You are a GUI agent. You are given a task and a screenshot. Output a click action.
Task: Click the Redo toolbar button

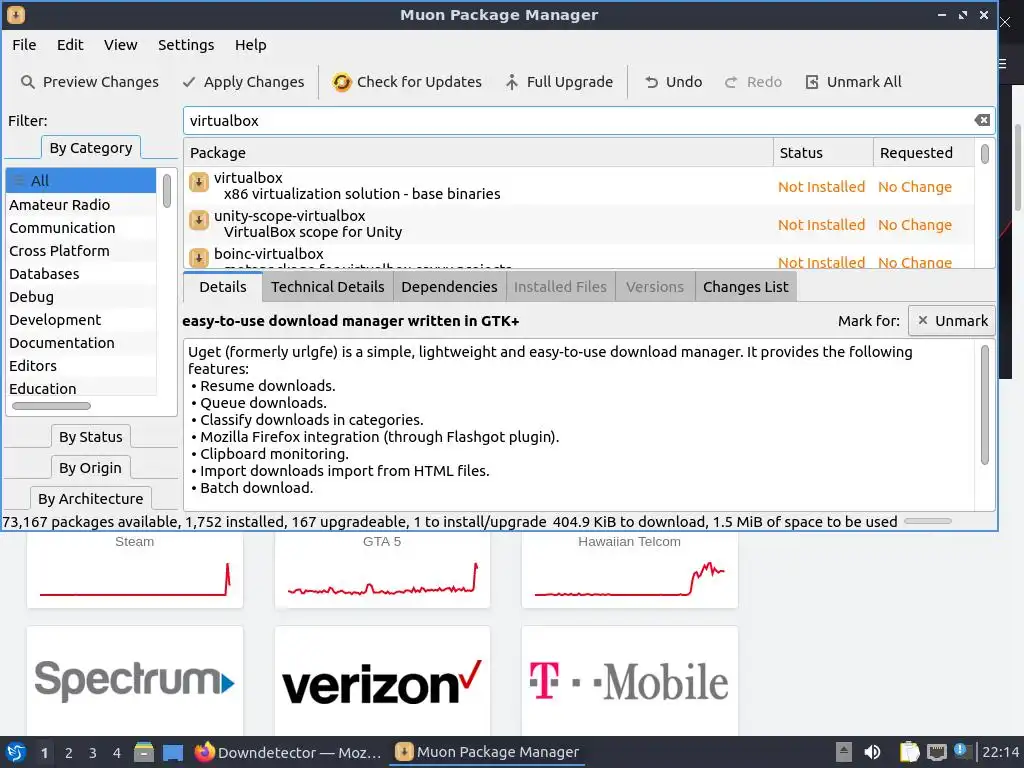point(753,82)
